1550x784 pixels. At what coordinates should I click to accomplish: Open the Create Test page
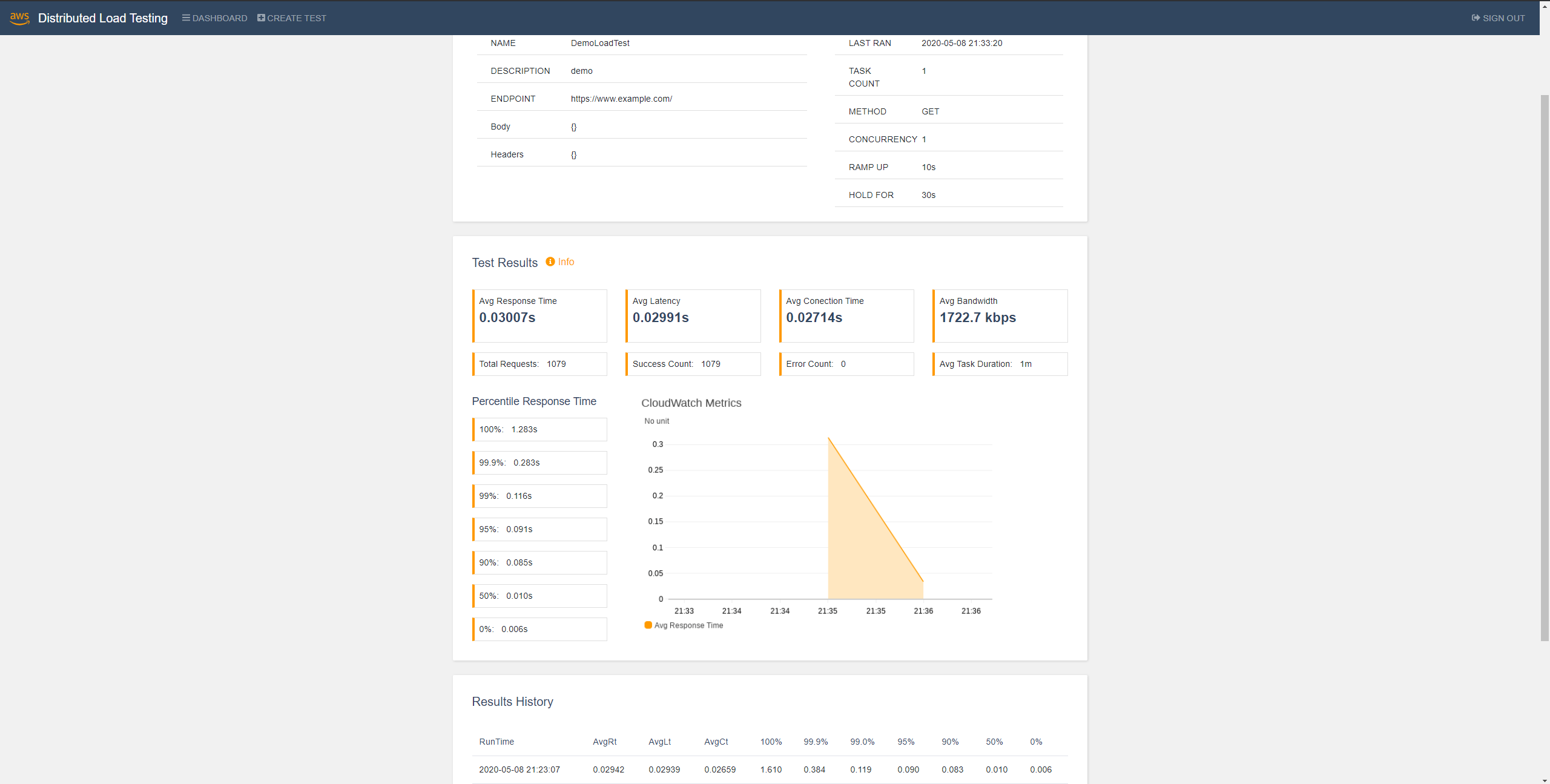coord(292,18)
